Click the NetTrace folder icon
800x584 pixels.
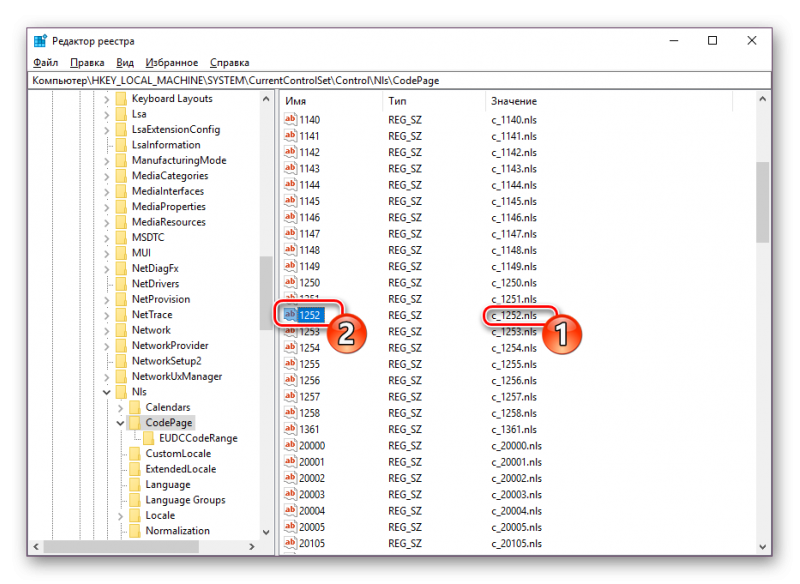coord(121,315)
